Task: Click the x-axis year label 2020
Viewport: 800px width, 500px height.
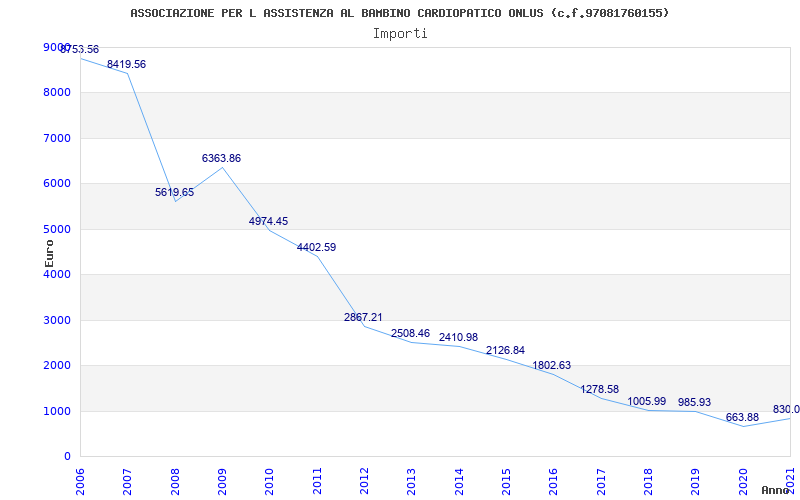Action: (743, 481)
